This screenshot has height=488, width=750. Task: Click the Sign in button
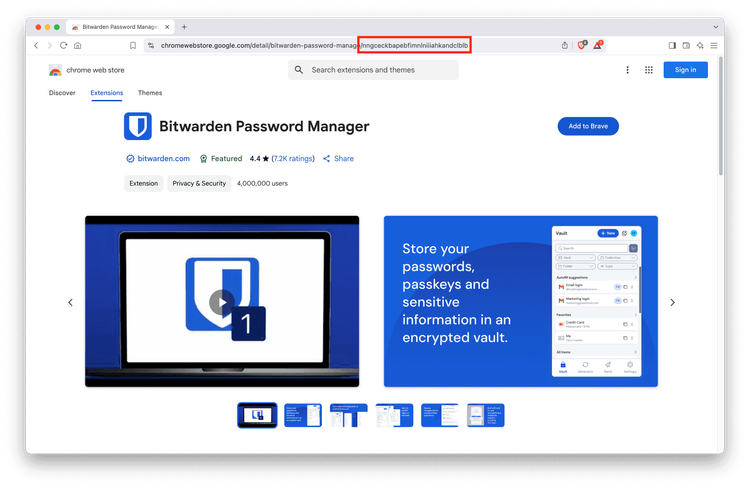tap(685, 70)
